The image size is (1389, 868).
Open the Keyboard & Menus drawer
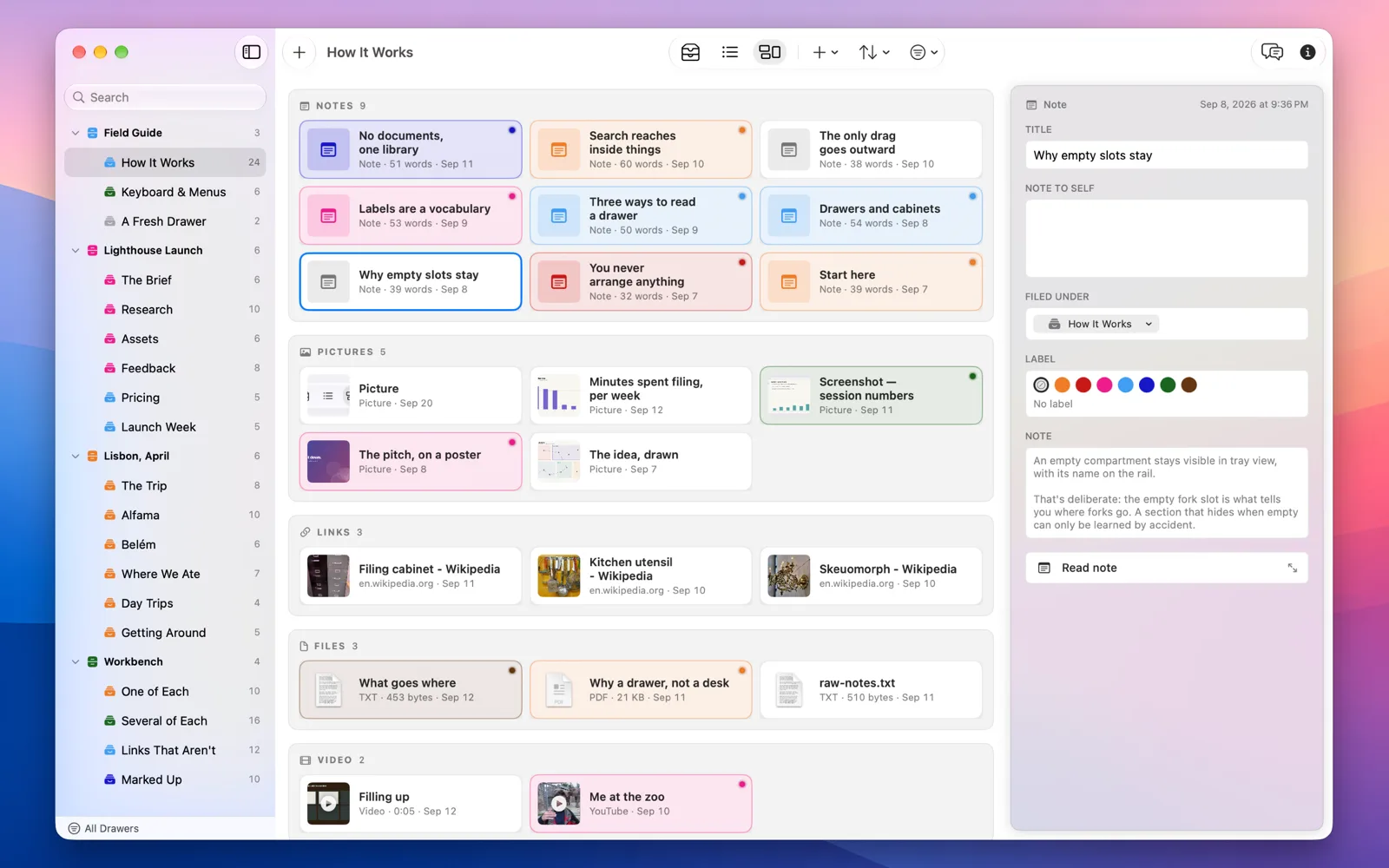point(165,192)
